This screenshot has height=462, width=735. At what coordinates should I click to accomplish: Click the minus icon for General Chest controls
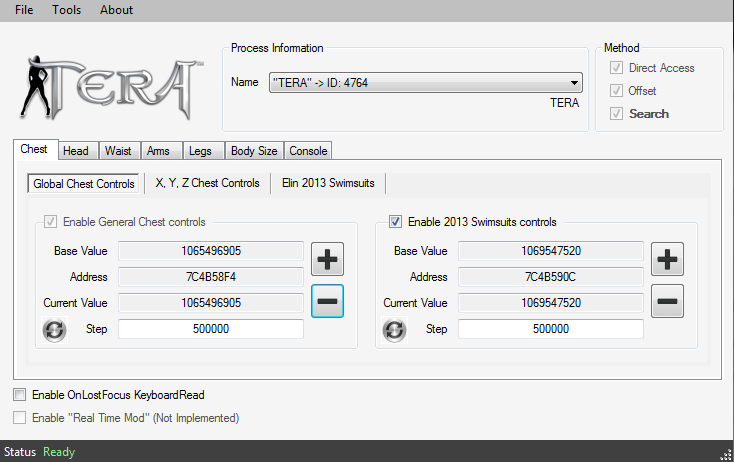327,300
